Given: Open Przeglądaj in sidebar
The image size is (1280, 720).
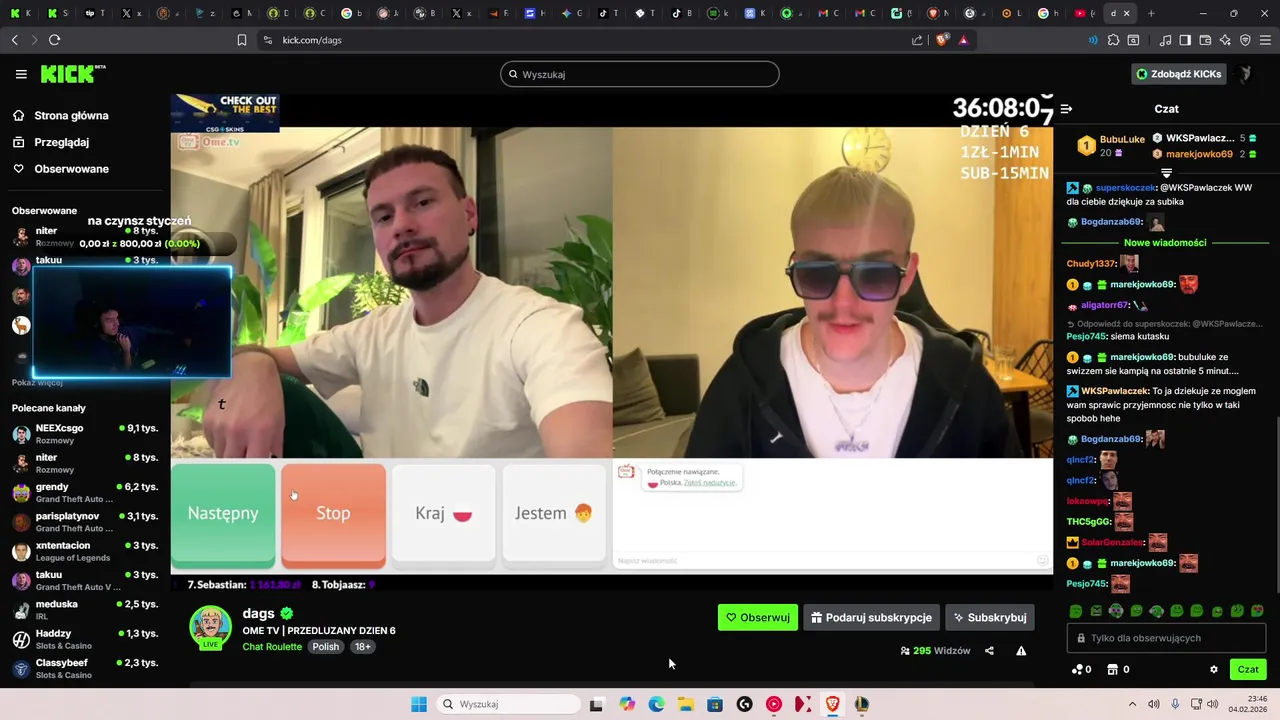Looking at the screenshot, I should pos(50,142).
